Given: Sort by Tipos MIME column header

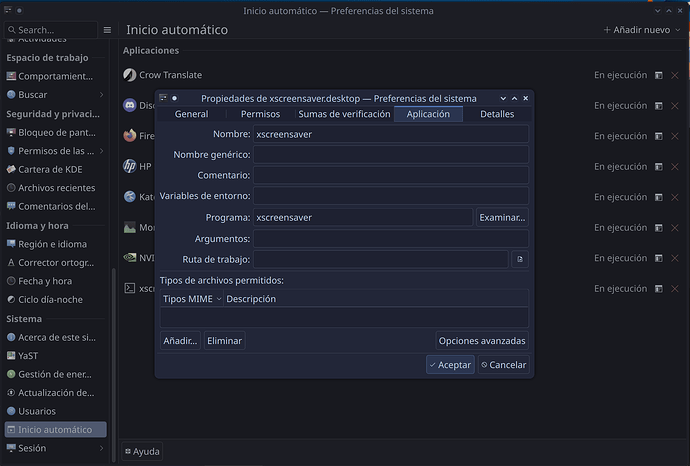Looking at the screenshot, I should [x=191, y=299].
